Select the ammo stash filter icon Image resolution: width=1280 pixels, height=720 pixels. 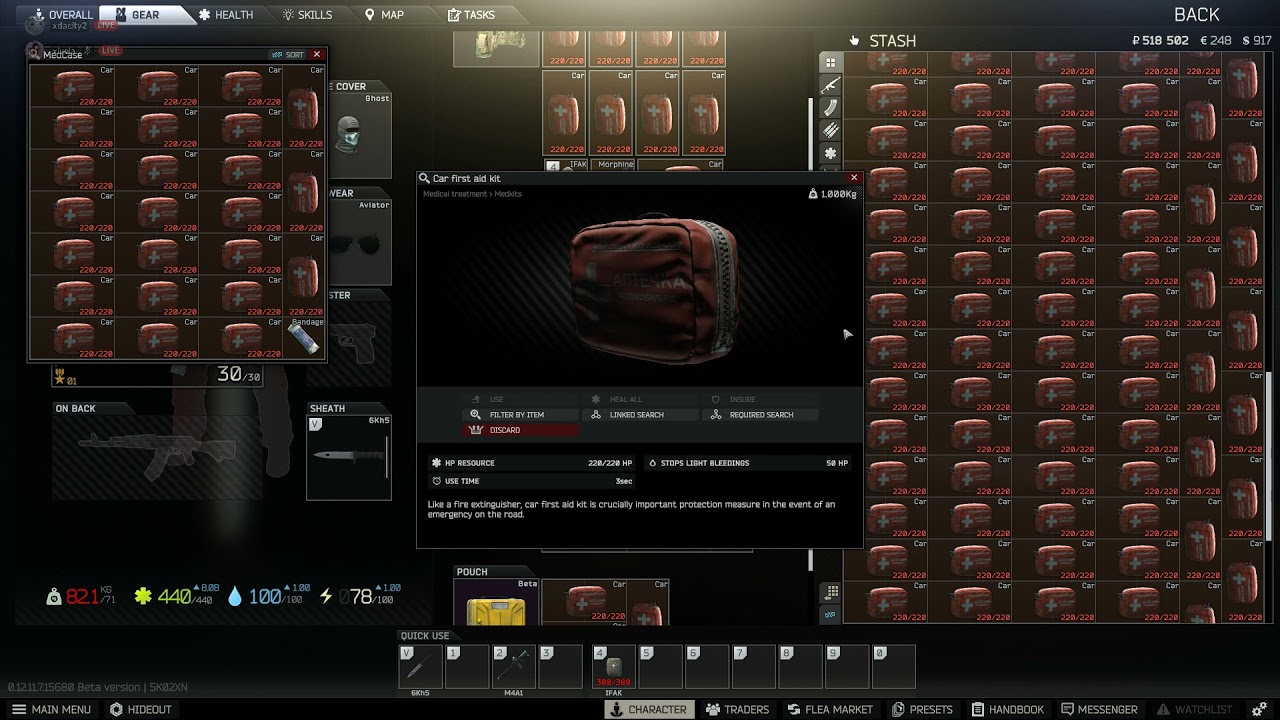pyautogui.click(x=830, y=130)
